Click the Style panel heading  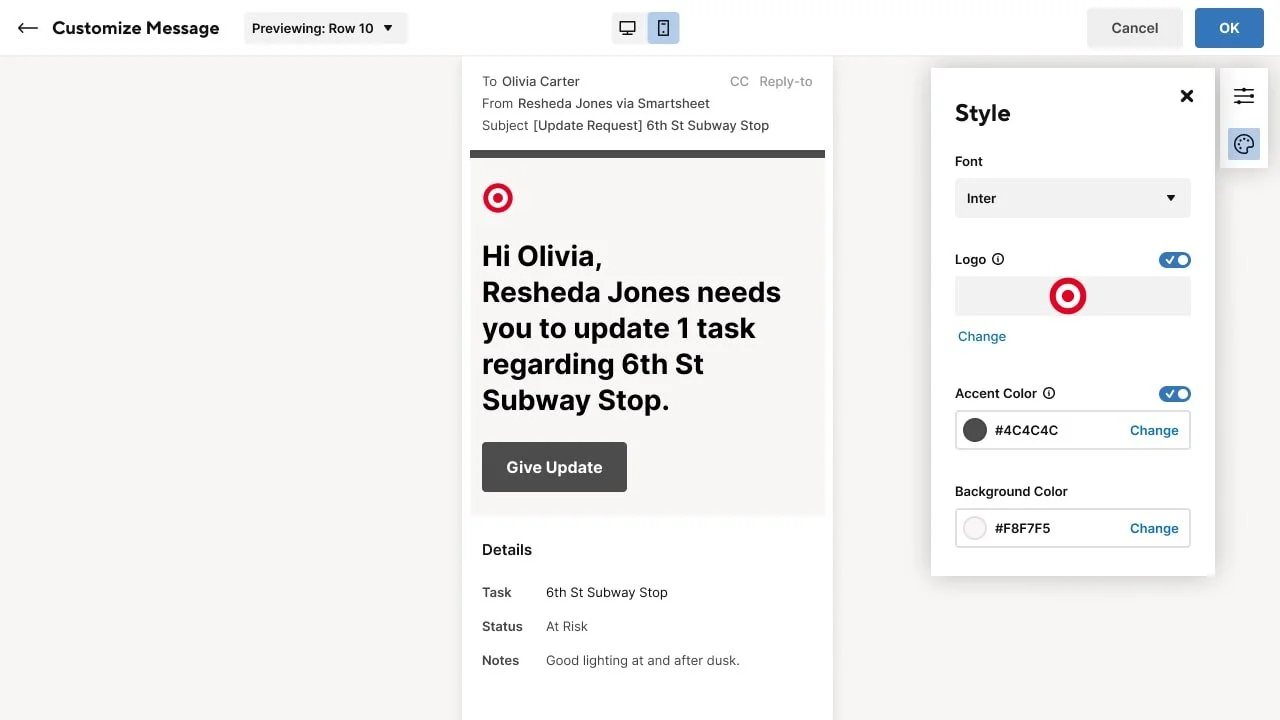(x=982, y=113)
